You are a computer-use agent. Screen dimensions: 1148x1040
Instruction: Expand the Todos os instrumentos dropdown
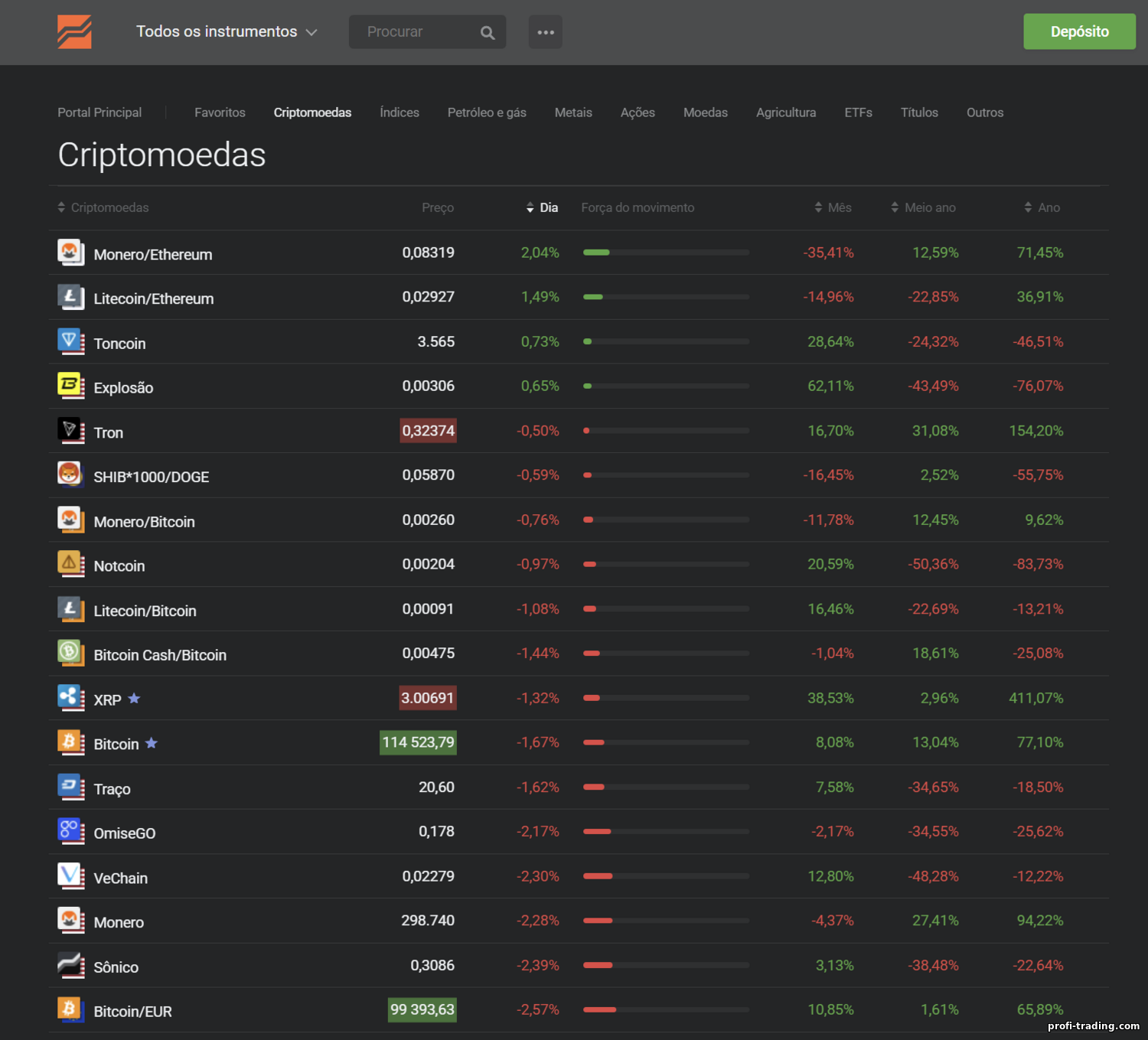pyautogui.click(x=227, y=31)
